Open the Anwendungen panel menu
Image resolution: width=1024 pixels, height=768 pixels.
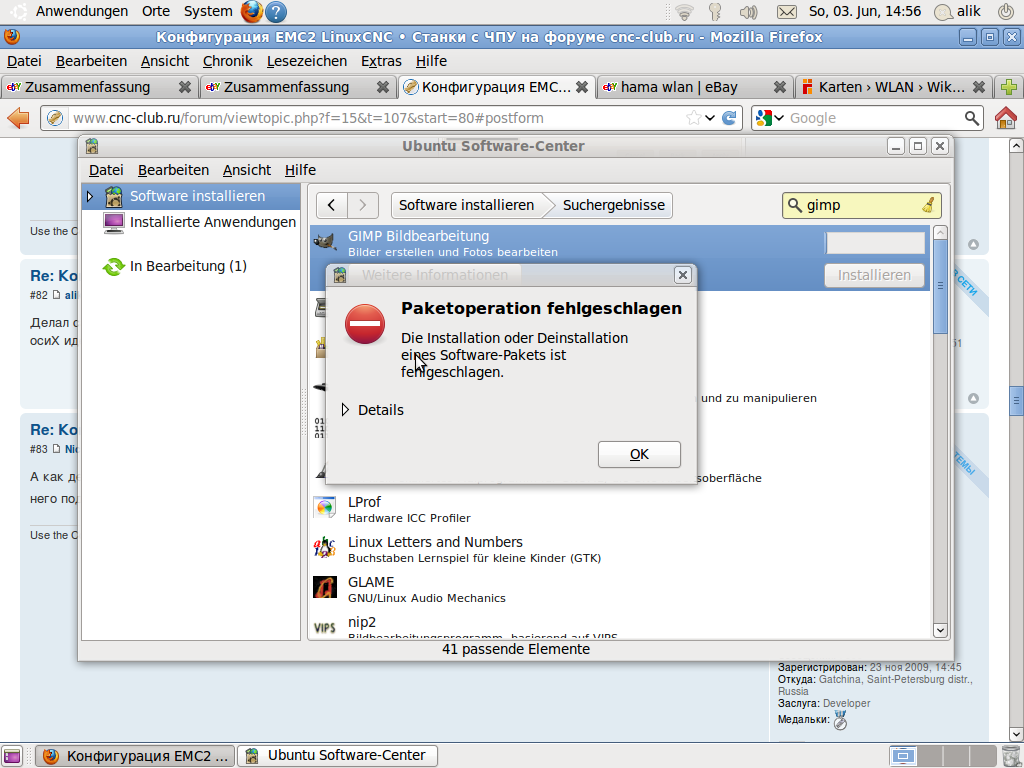pos(82,11)
